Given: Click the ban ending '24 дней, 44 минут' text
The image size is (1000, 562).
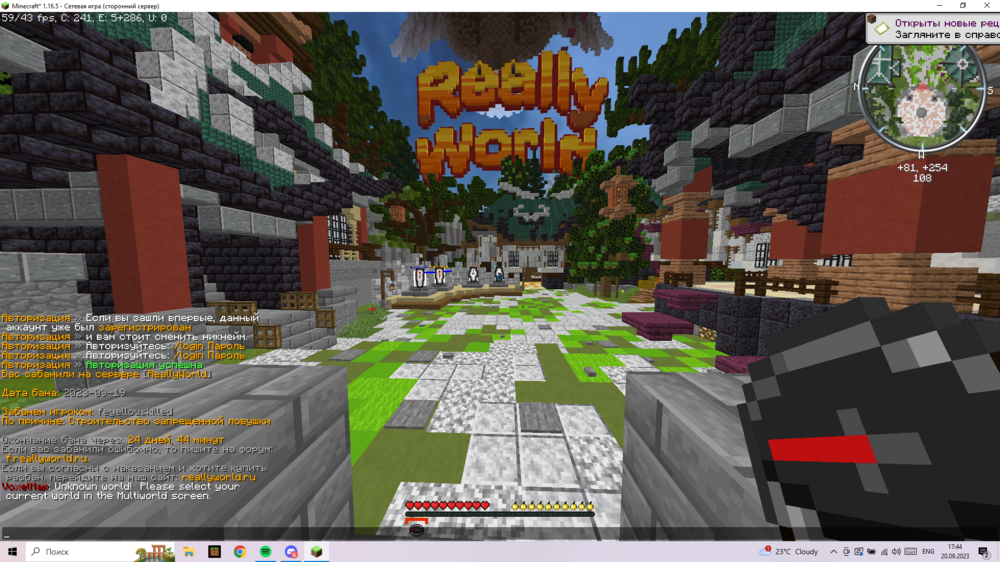Looking at the screenshot, I should [176, 440].
